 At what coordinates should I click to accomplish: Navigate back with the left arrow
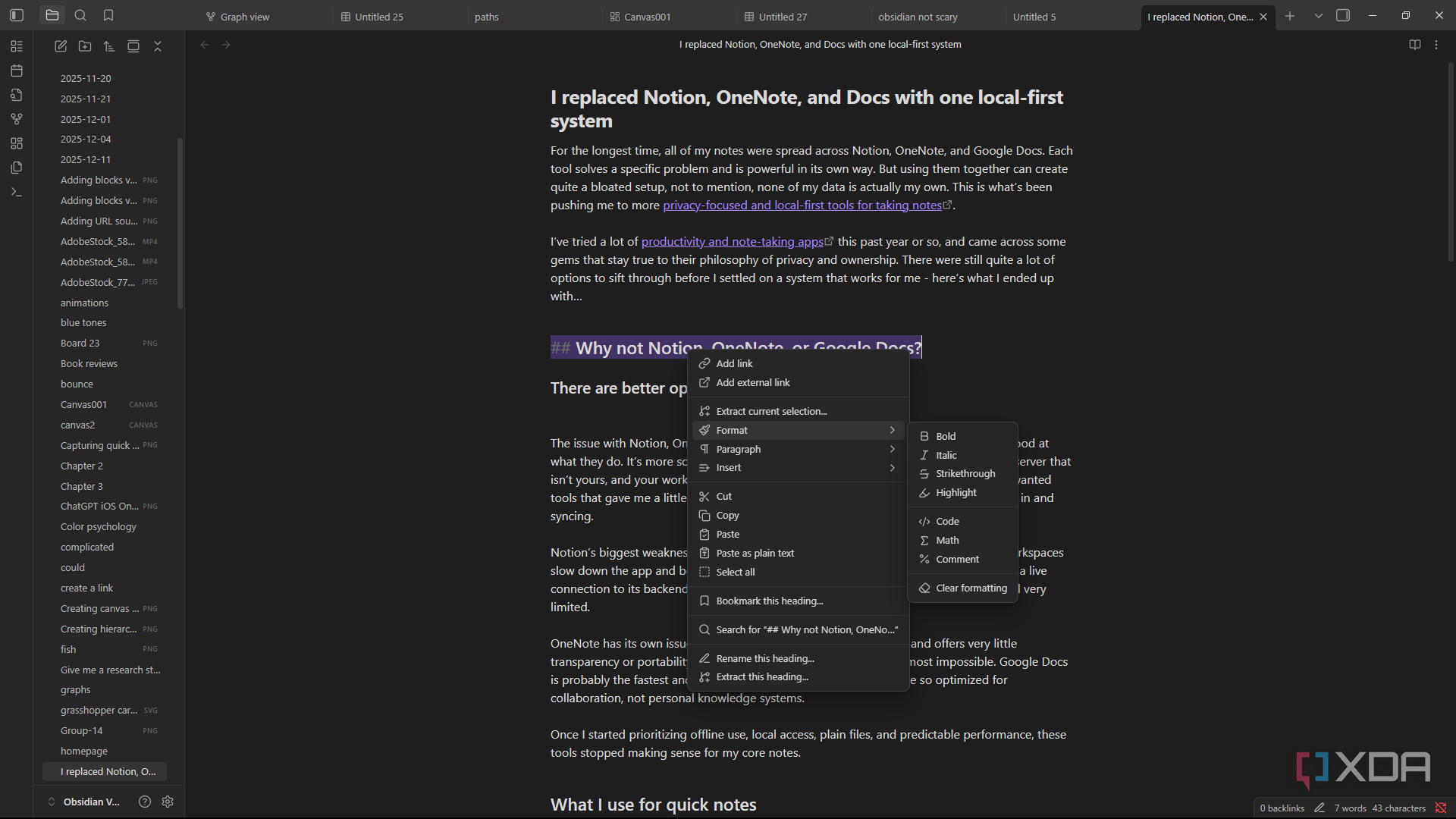coord(205,45)
